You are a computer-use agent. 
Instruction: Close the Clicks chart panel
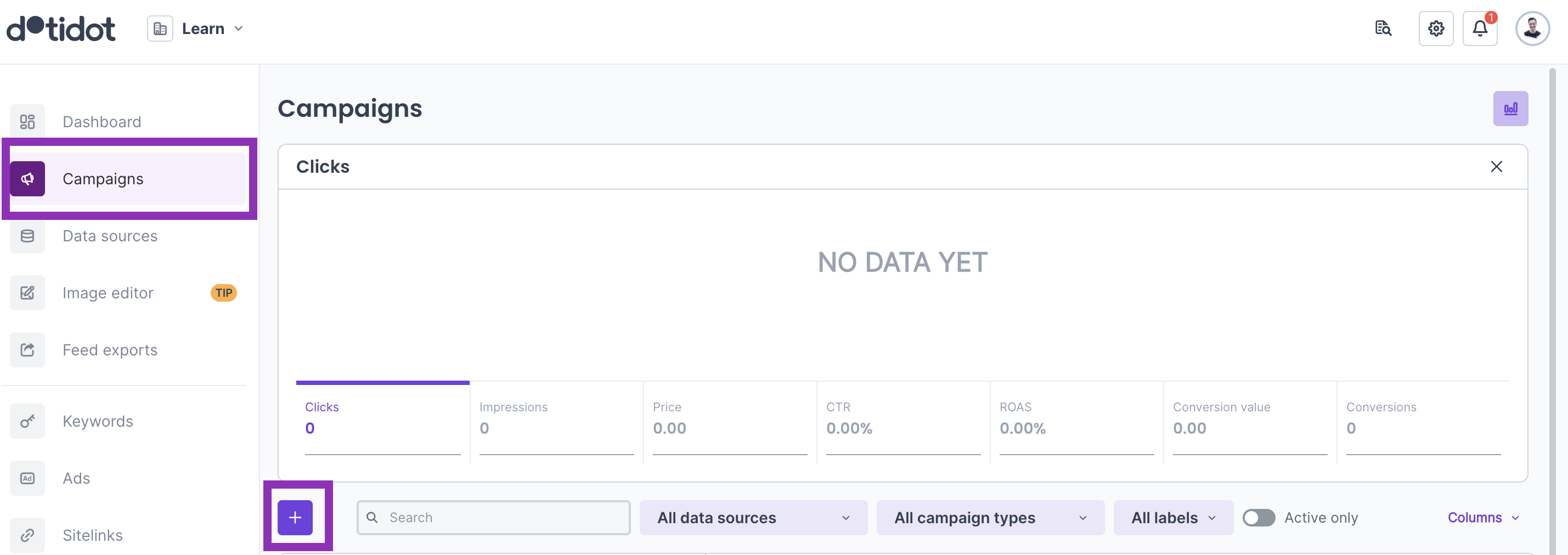(x=1496, y=167)
